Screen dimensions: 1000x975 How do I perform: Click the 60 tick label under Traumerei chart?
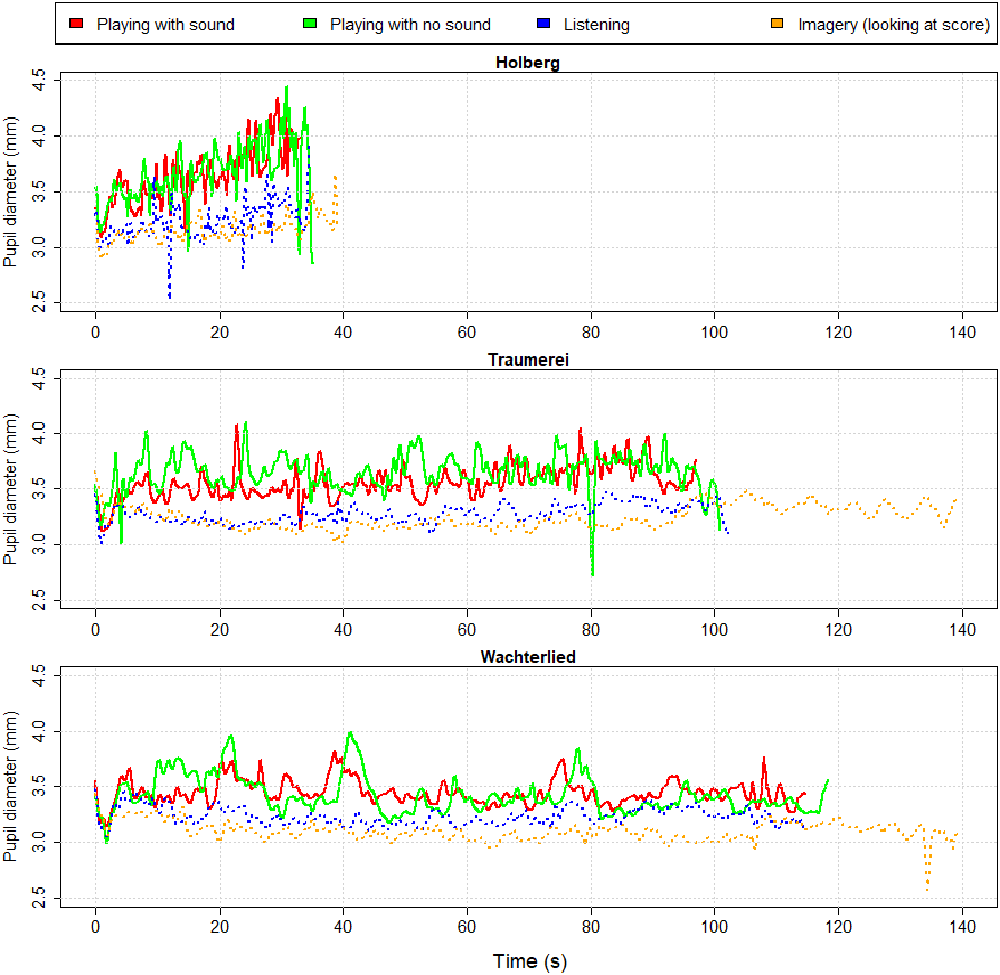pyautogui.click(x=467, y=630)
